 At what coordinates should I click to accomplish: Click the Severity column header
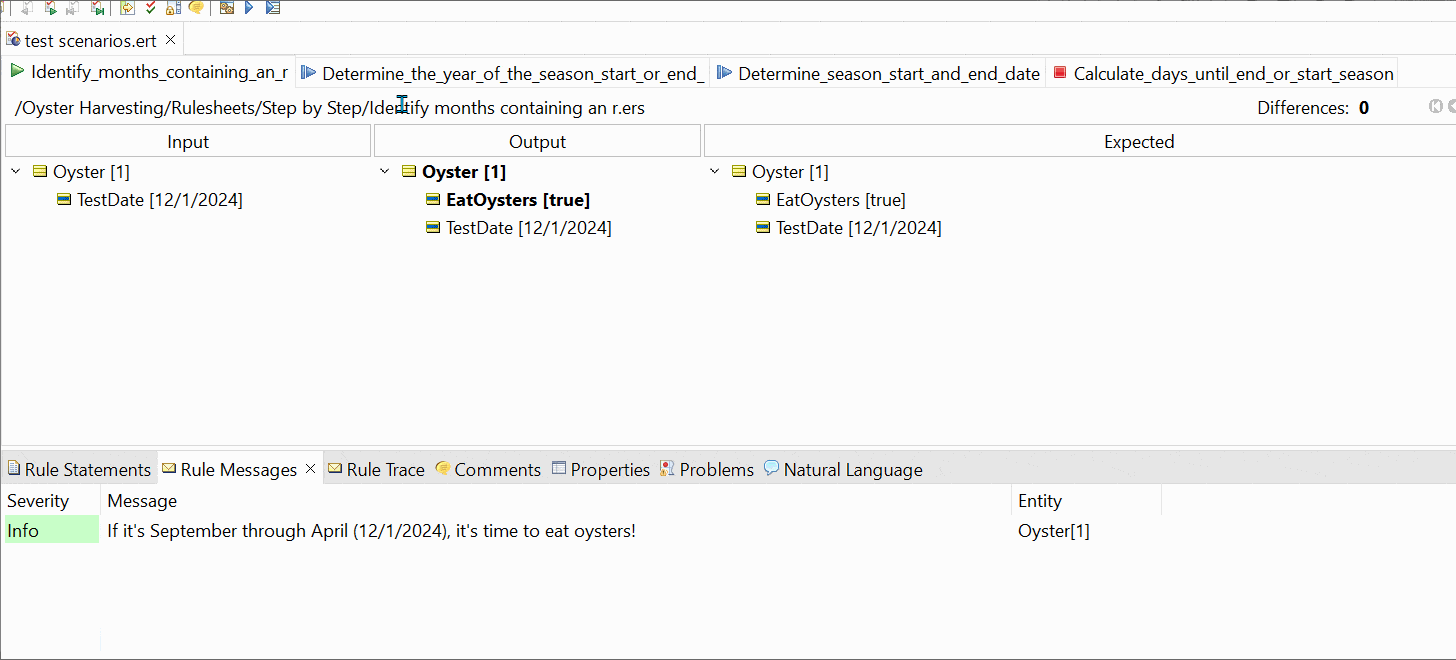tap(38, 501)
